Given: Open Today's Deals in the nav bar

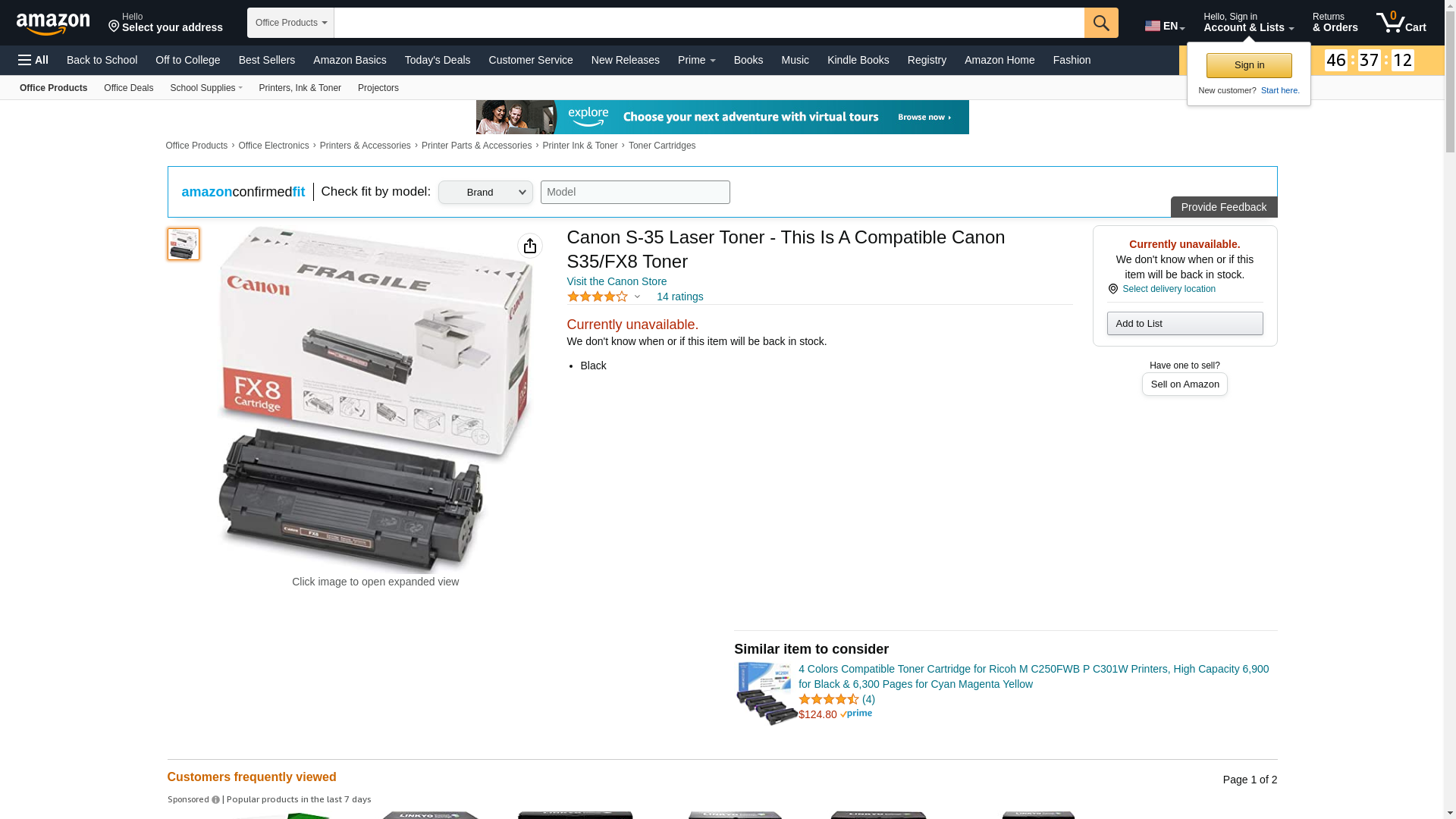Looking at the screenshot, I should [438, 60].
